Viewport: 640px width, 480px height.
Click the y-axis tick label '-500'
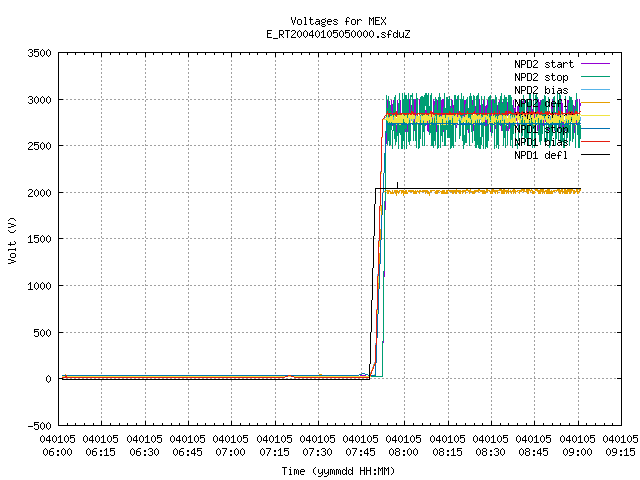point(40,426)
